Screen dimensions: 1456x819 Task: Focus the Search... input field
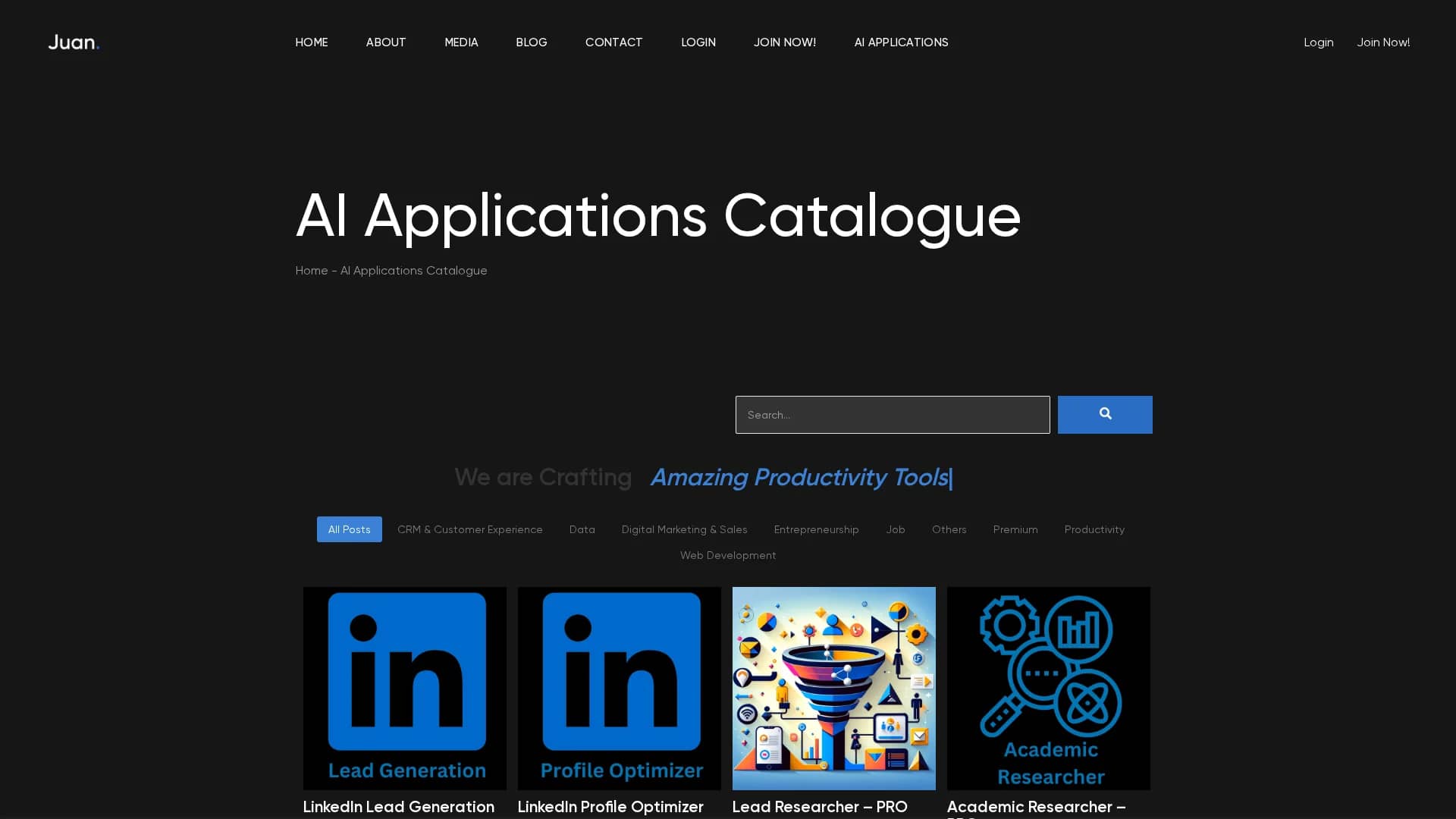[x=893, y=415]
